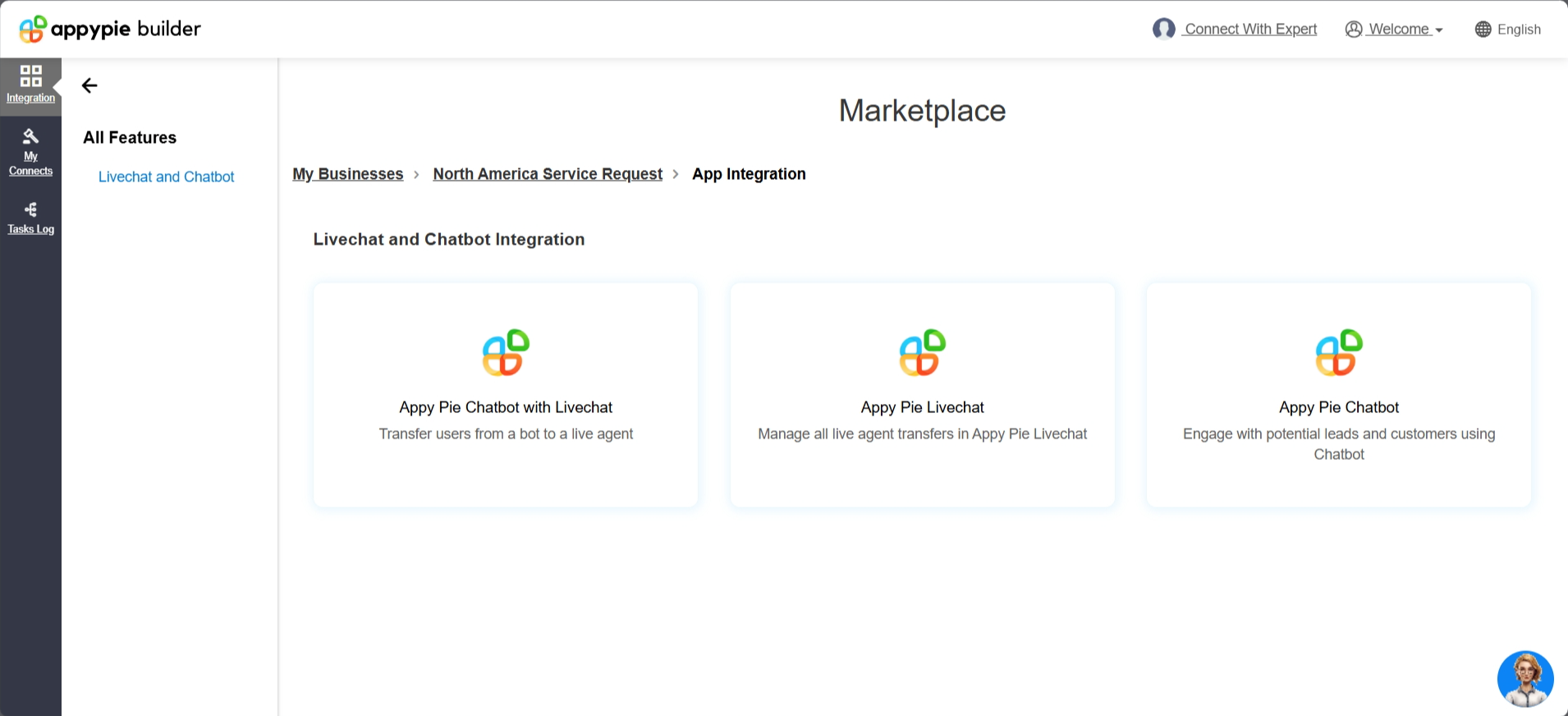The image size is (1568, 716).
Task: Open My Connects from the sidebar
Action: tap(30, 153)
